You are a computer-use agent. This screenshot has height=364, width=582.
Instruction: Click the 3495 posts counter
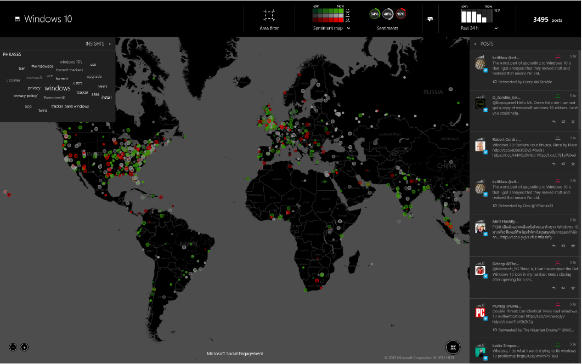click(x=547, y=20)
